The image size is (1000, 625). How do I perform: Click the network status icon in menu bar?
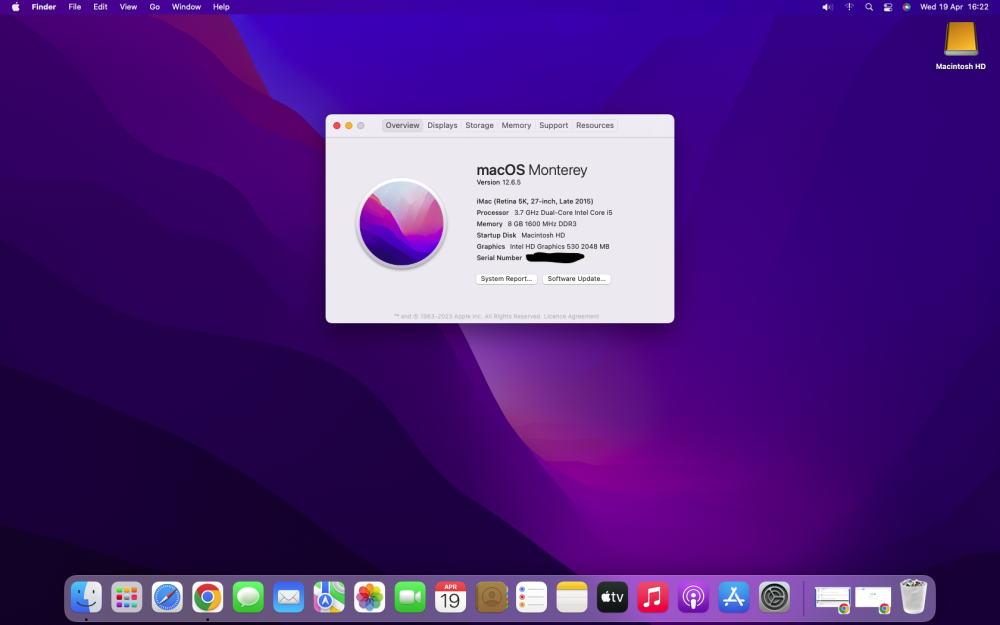(849, 7)
